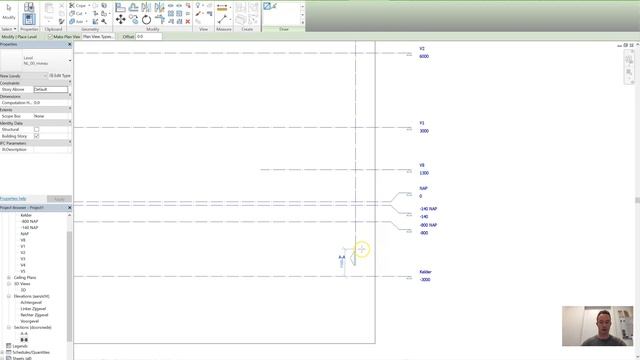
Task: Click the presenter webcam thumbnail
Action: coord(598,326)
